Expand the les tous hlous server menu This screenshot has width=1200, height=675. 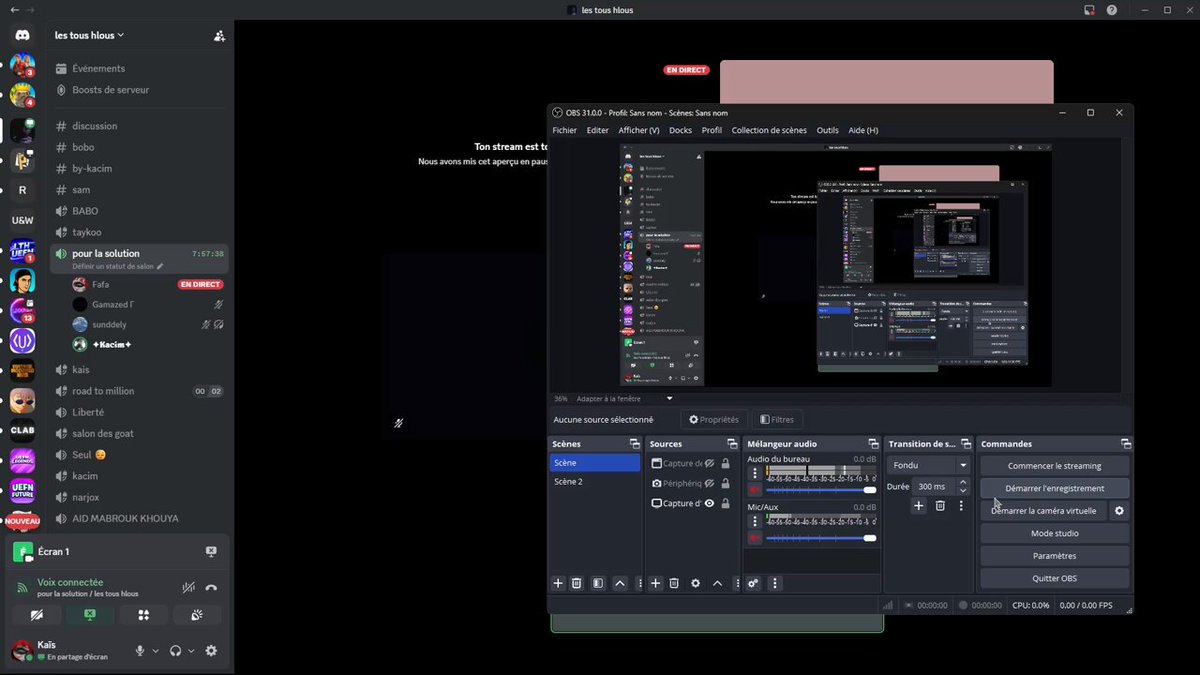click(90, 35)
